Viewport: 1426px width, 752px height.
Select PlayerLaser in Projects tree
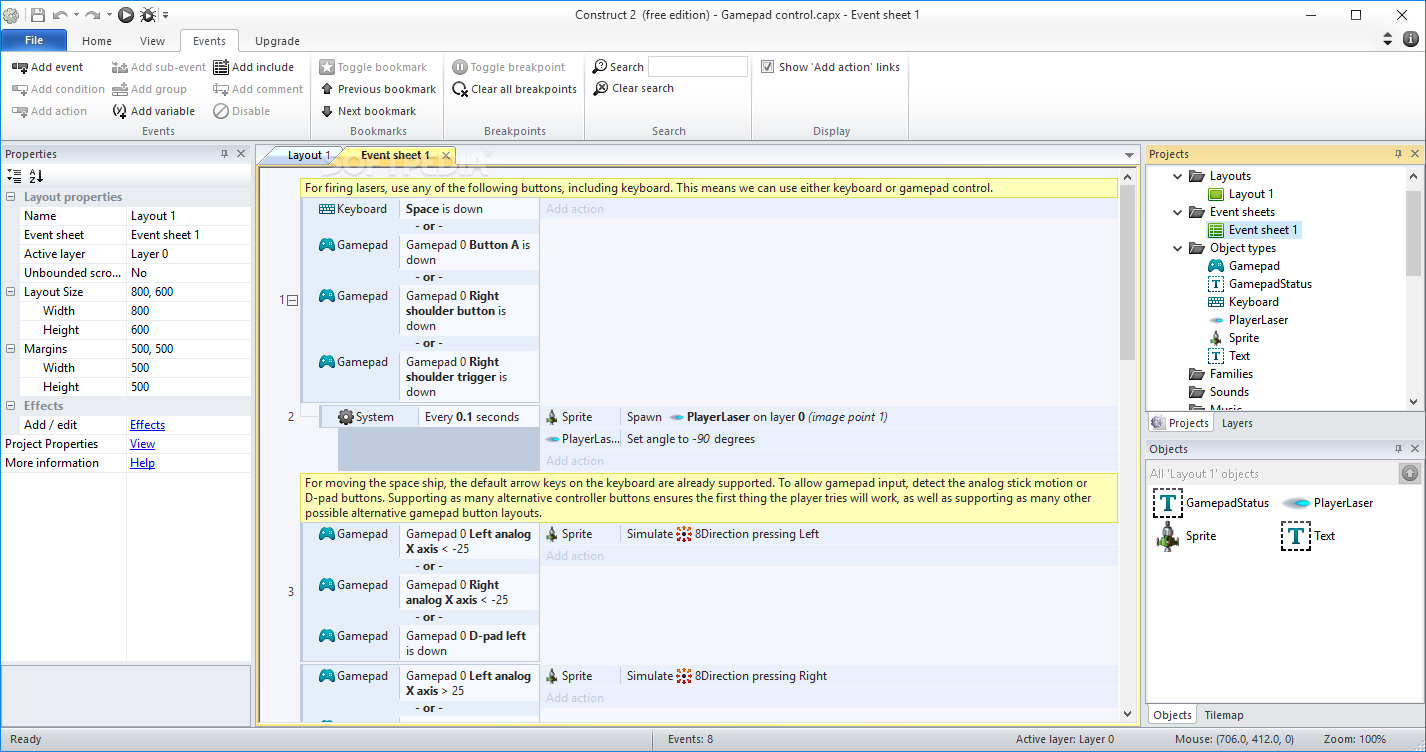[x=1248, y=320]
